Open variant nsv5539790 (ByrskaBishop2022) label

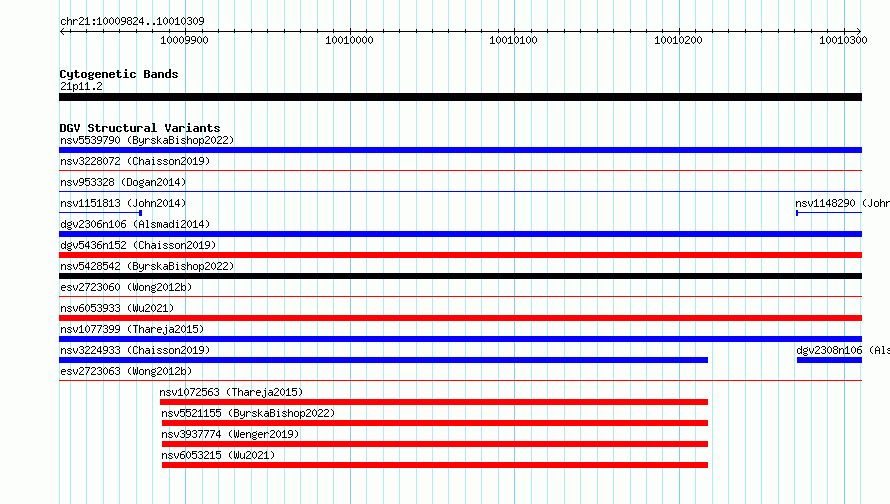pos(147,140)
